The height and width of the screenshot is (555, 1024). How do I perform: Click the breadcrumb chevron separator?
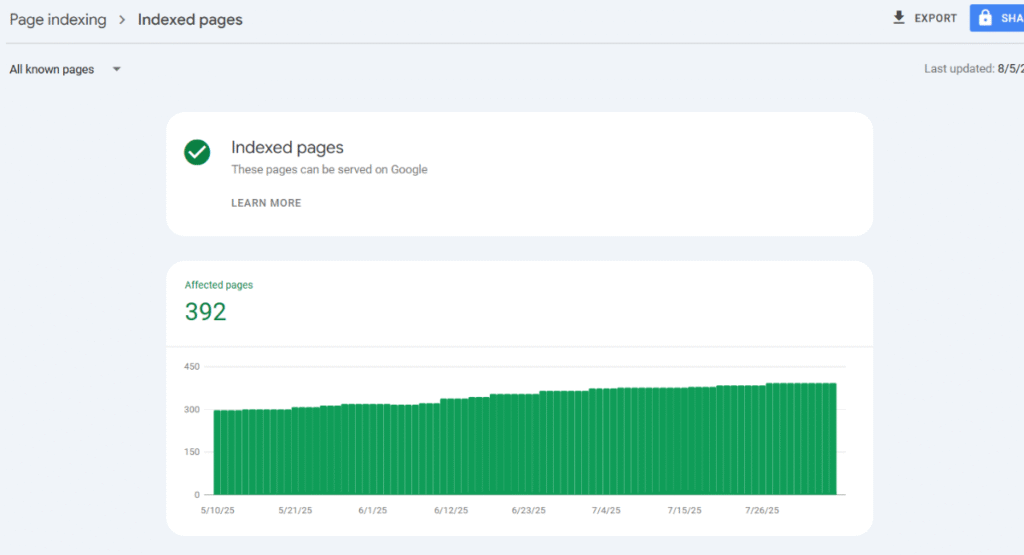click(122, 19)
